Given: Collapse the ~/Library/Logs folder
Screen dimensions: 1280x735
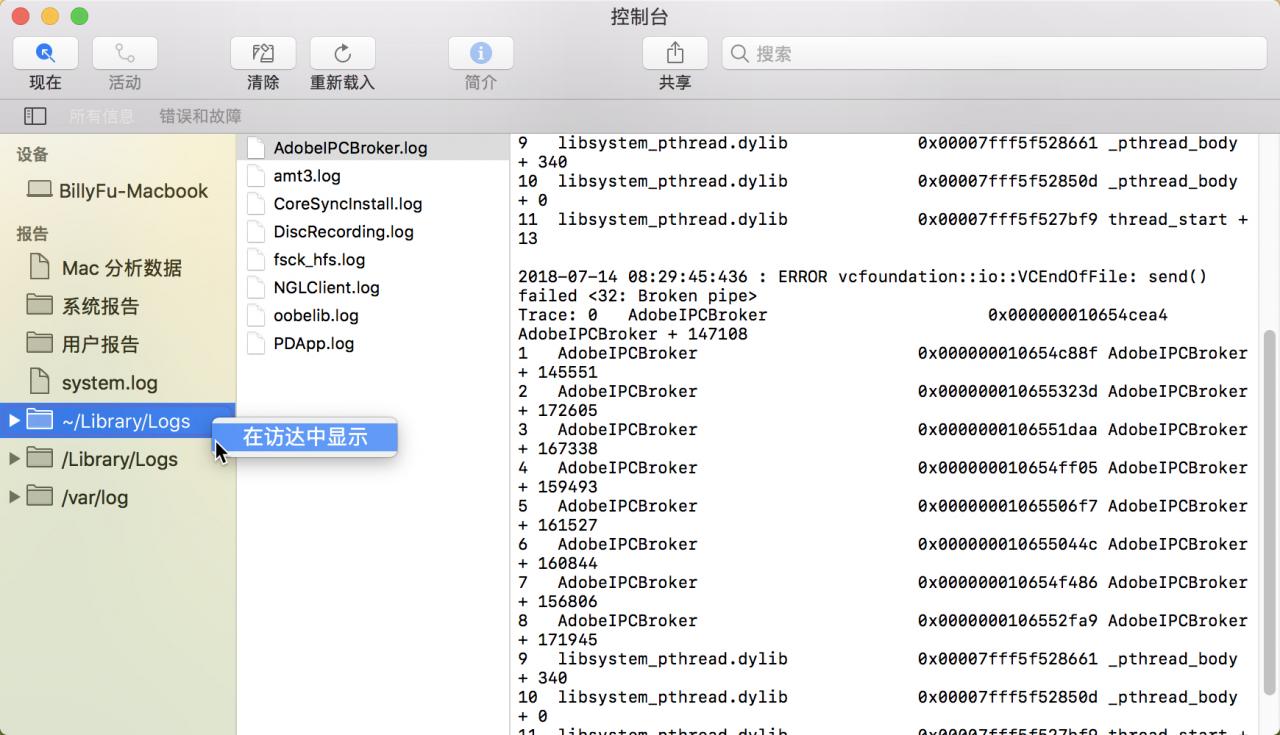Looking at the screenshot, I should tap(14, 421).
